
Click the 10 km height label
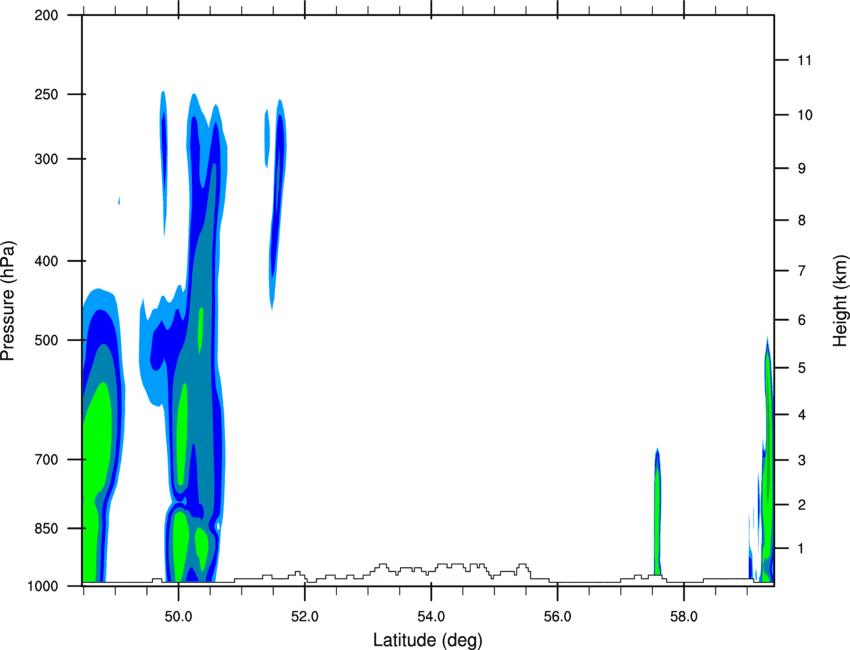tap(804, 115)
